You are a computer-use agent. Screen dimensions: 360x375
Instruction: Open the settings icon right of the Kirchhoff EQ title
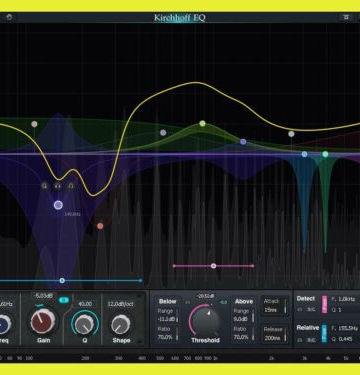point(346,17)
